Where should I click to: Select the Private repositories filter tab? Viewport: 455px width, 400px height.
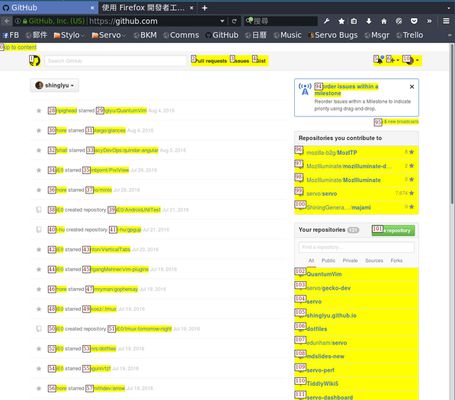350,260
